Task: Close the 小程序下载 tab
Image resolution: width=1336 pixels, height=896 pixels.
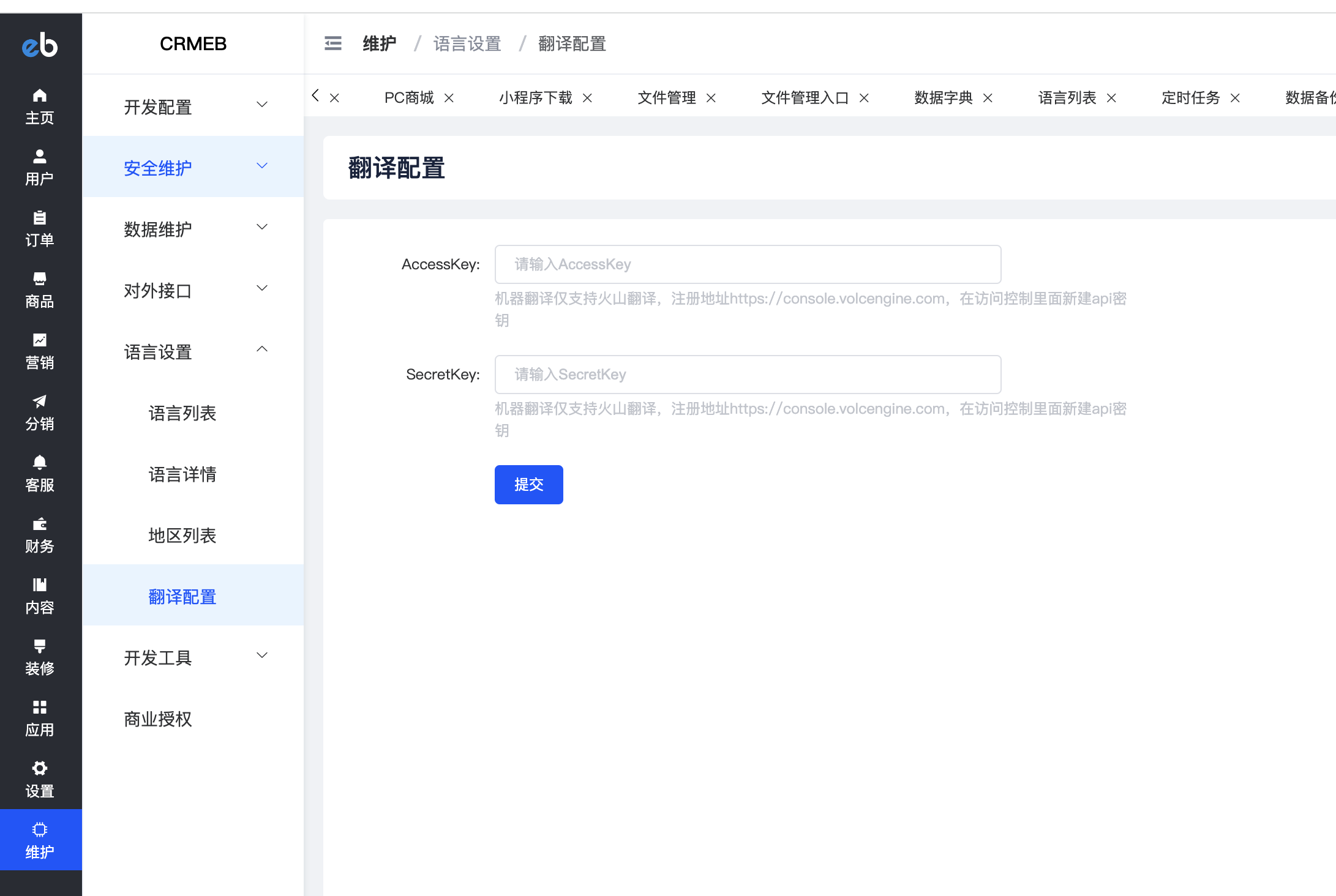Action: pos(587,98)
